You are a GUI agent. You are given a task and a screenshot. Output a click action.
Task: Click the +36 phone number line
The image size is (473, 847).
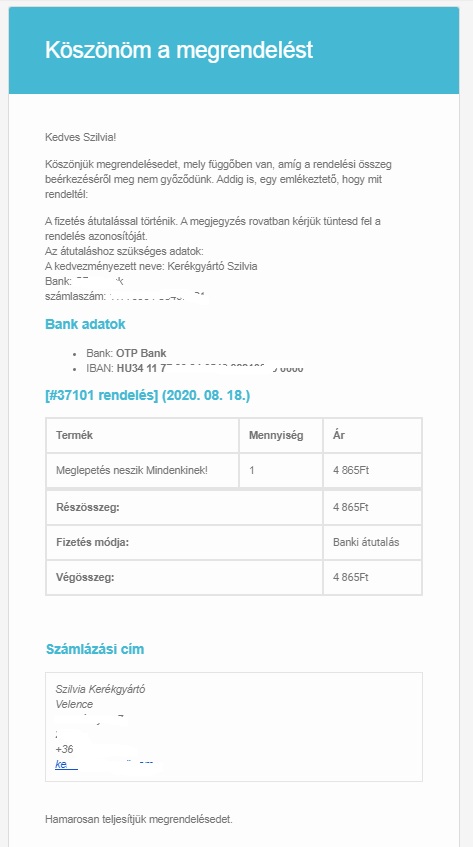(64, 750)
